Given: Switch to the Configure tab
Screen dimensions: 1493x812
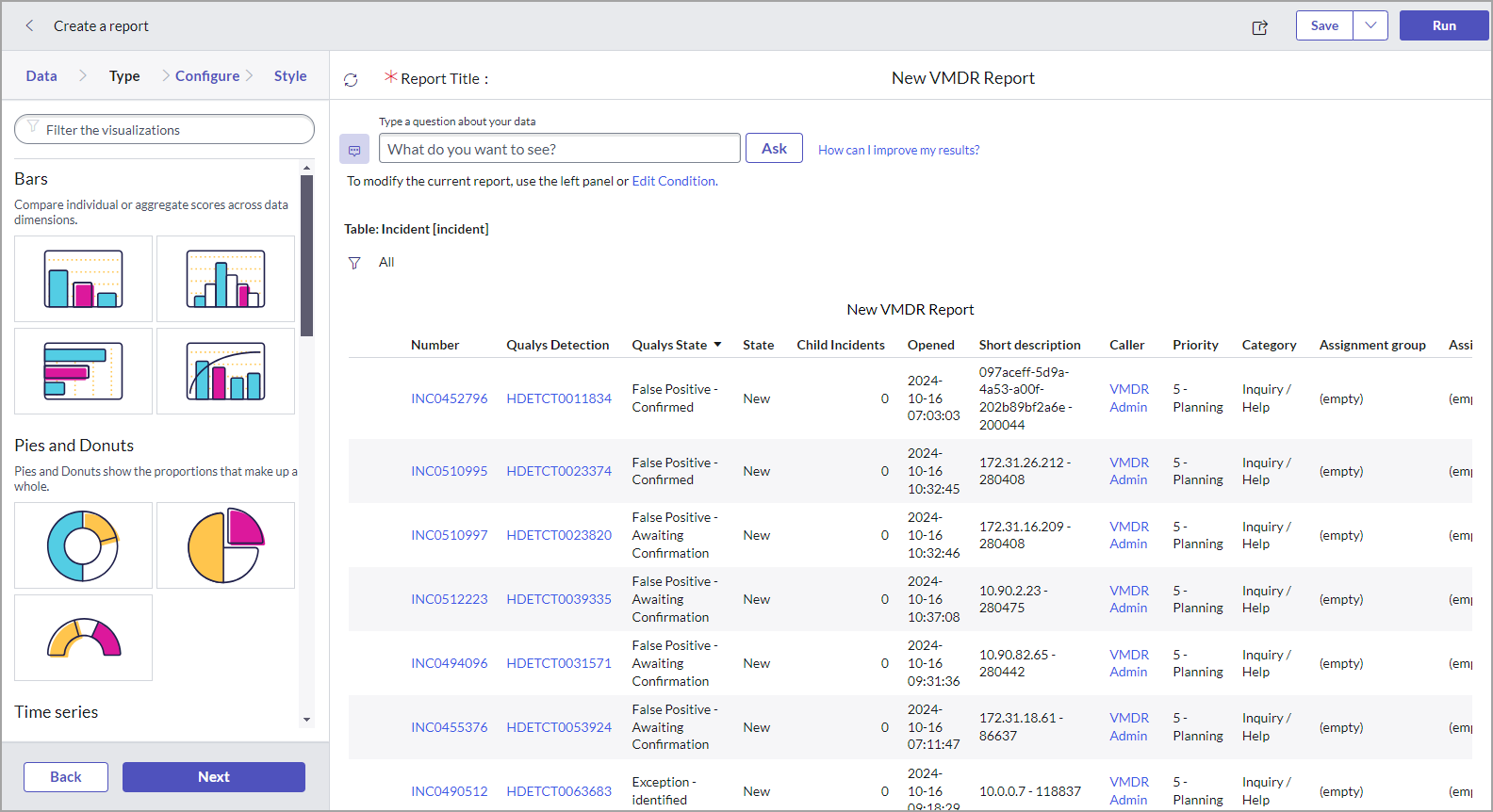Looking at the screenshot, I should 207,76.
